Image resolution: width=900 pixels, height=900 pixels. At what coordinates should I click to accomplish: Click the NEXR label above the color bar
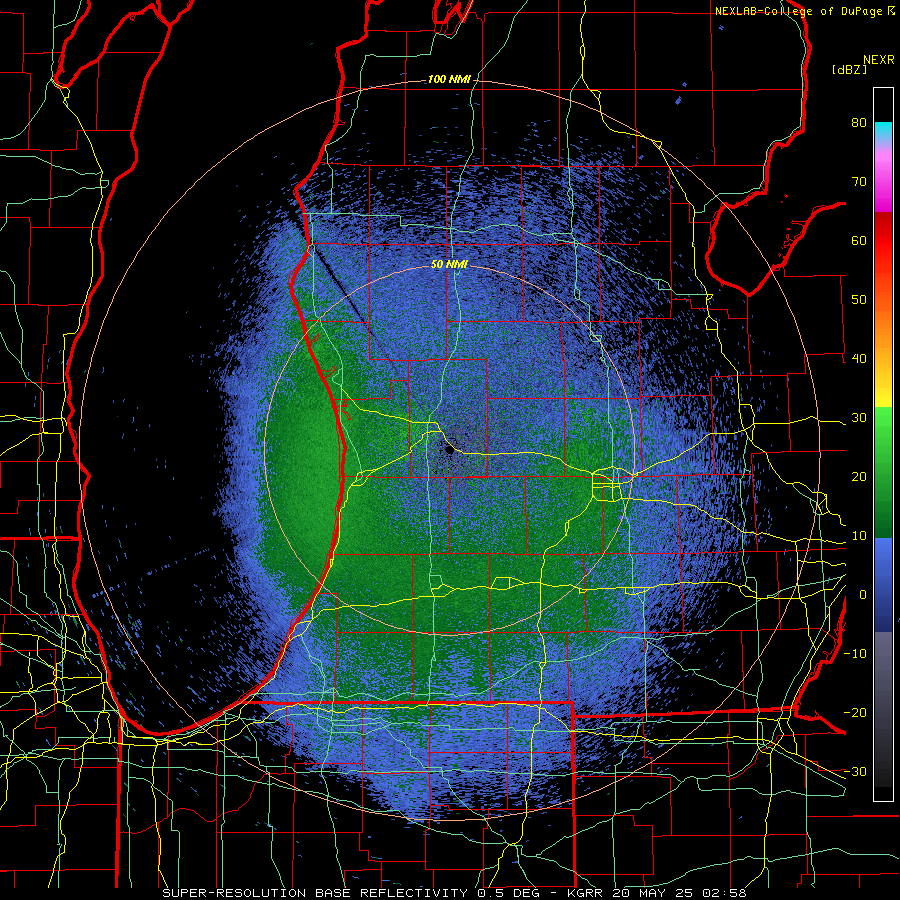879,59
